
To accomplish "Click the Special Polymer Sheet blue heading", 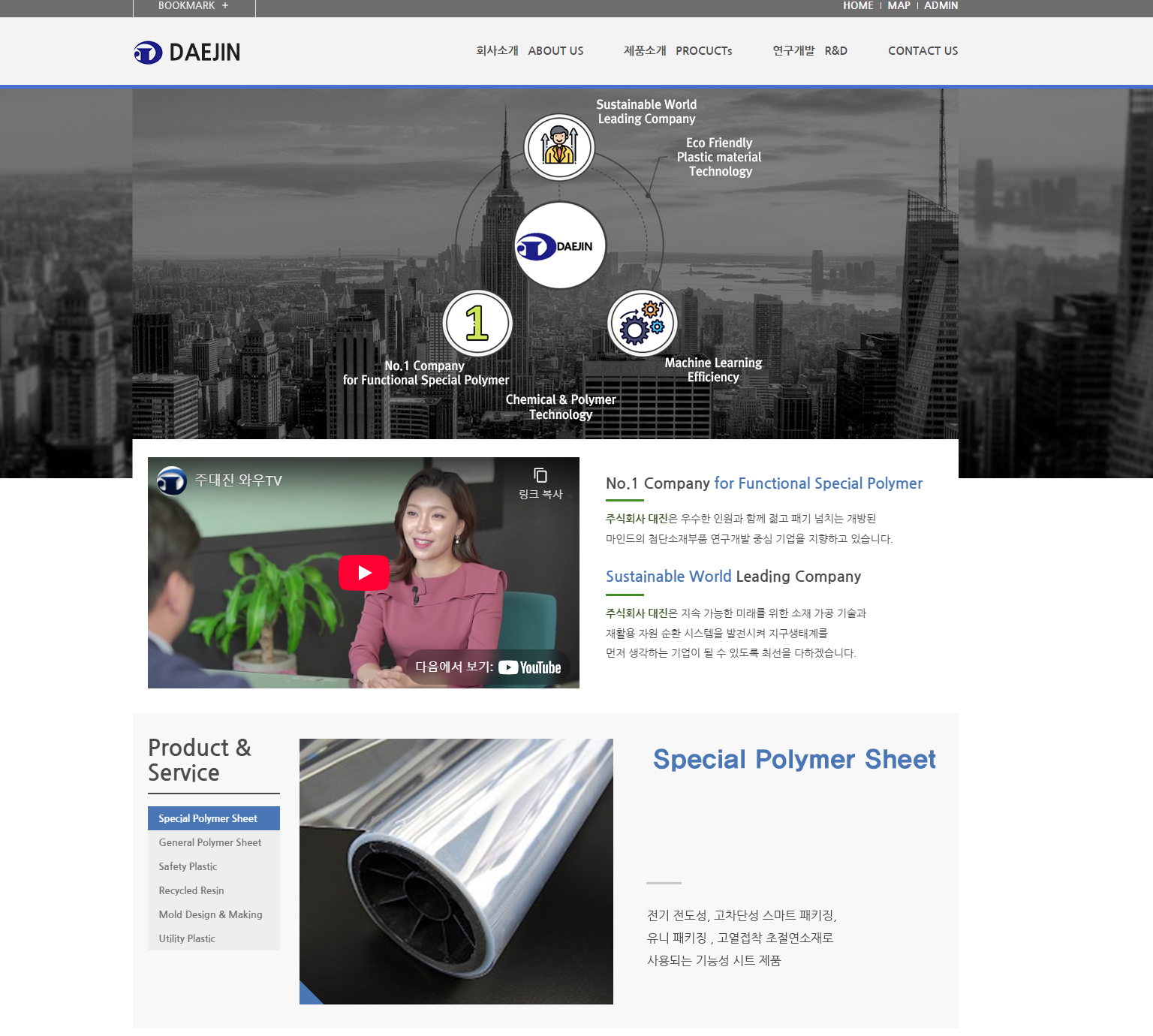I will click(x=794, y=759).
